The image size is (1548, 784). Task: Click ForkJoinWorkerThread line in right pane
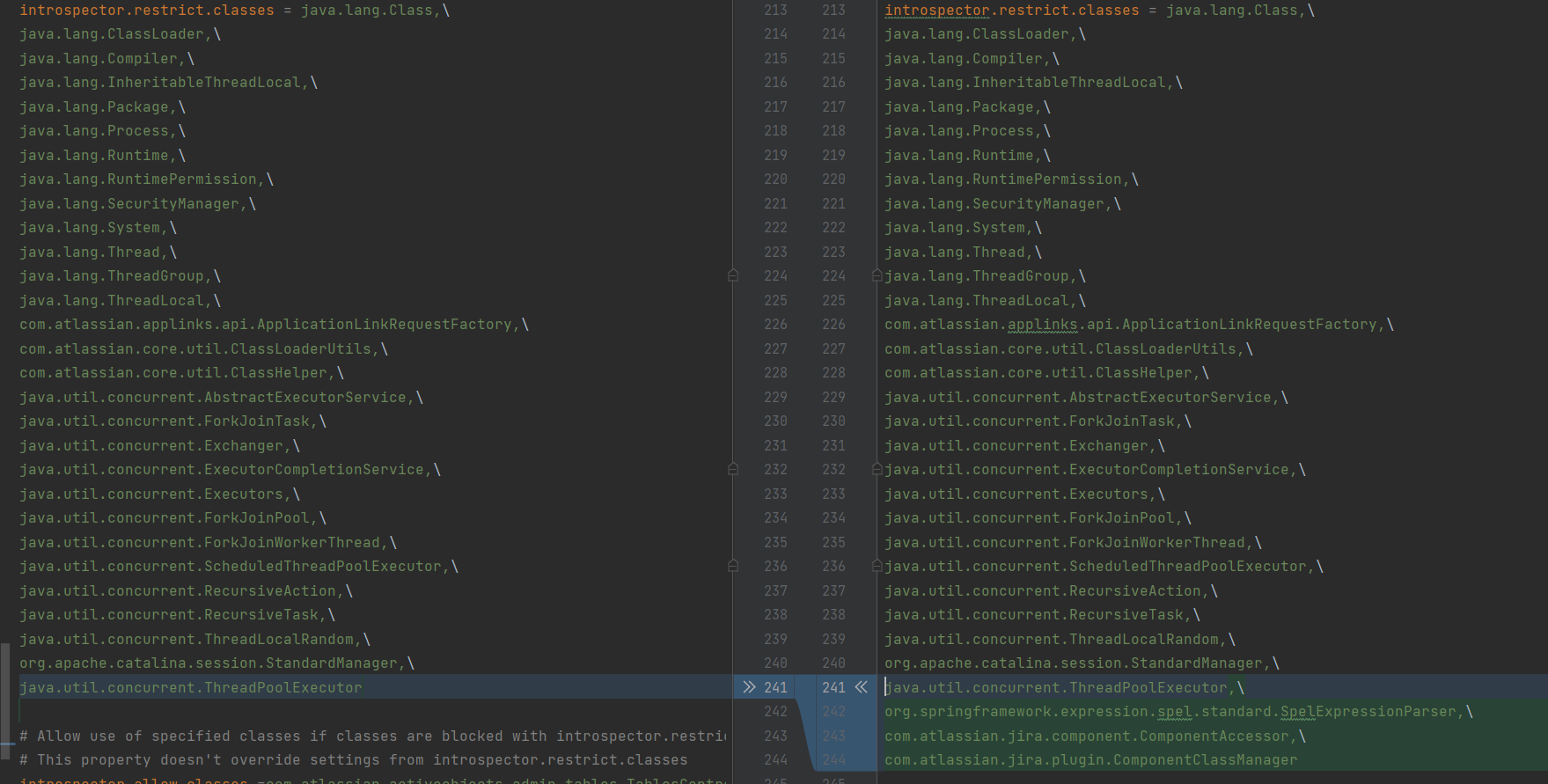click(1073, 543)
